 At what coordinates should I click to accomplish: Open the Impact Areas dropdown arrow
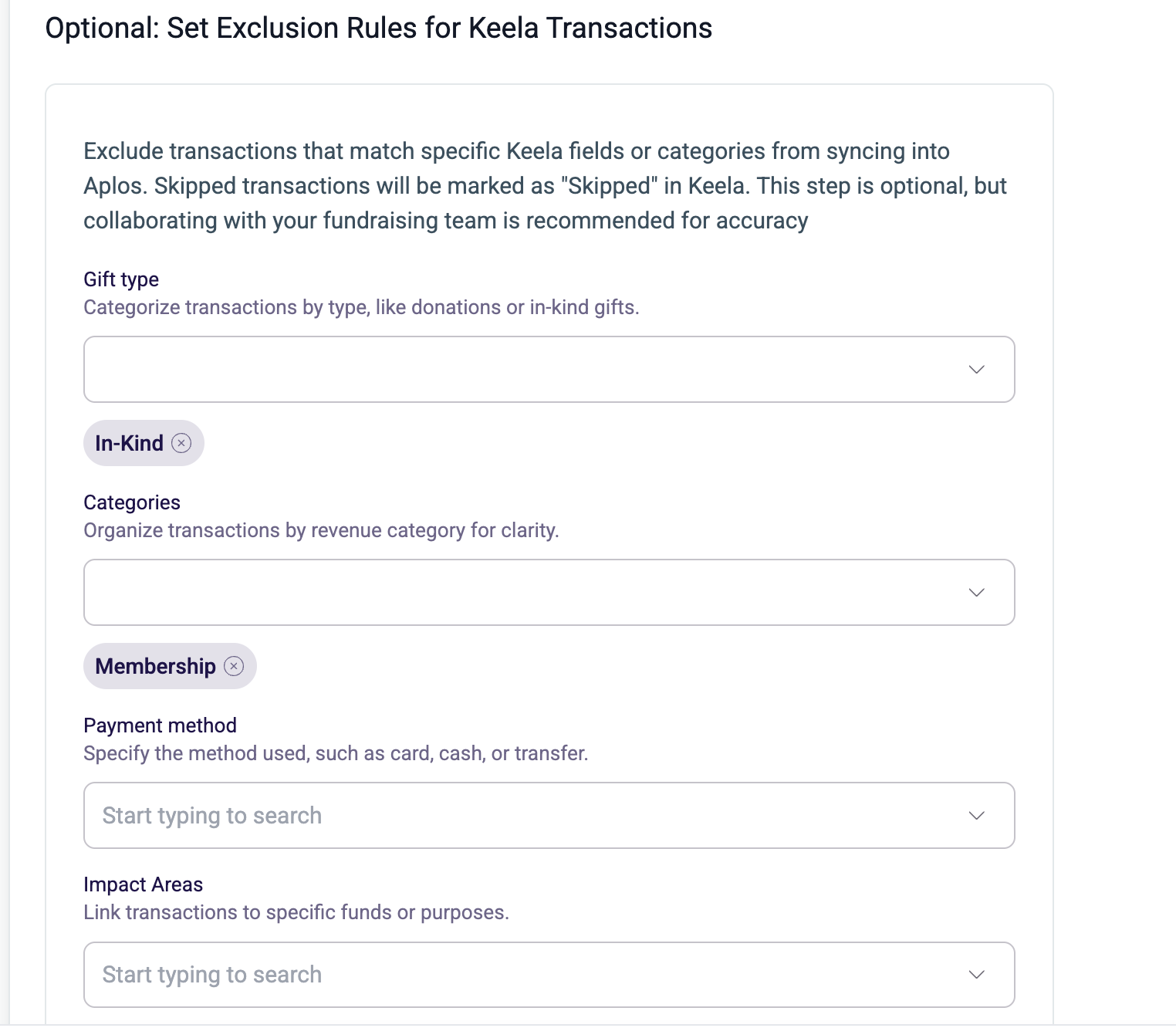976,975
